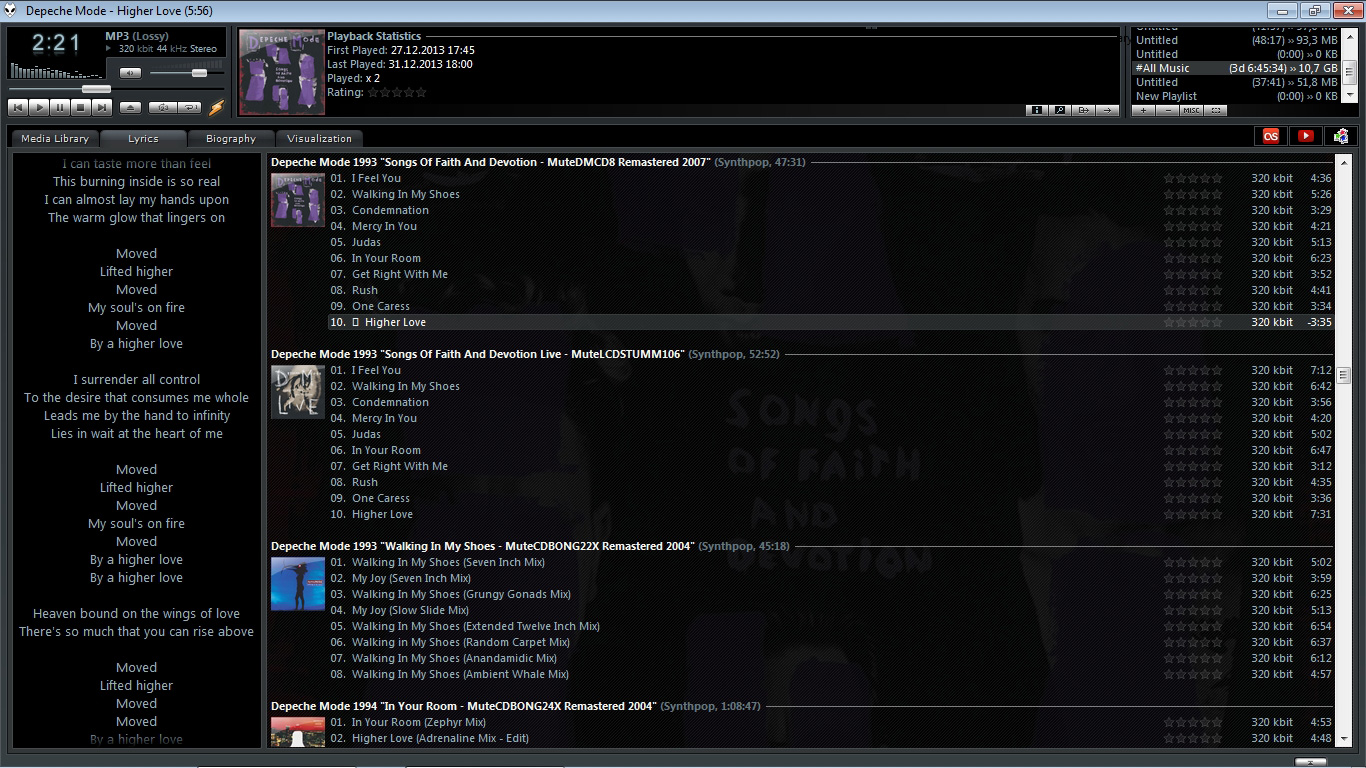Click the Songs Of Faith And Devotion Remastered album cover

click(x=298, y=200)
